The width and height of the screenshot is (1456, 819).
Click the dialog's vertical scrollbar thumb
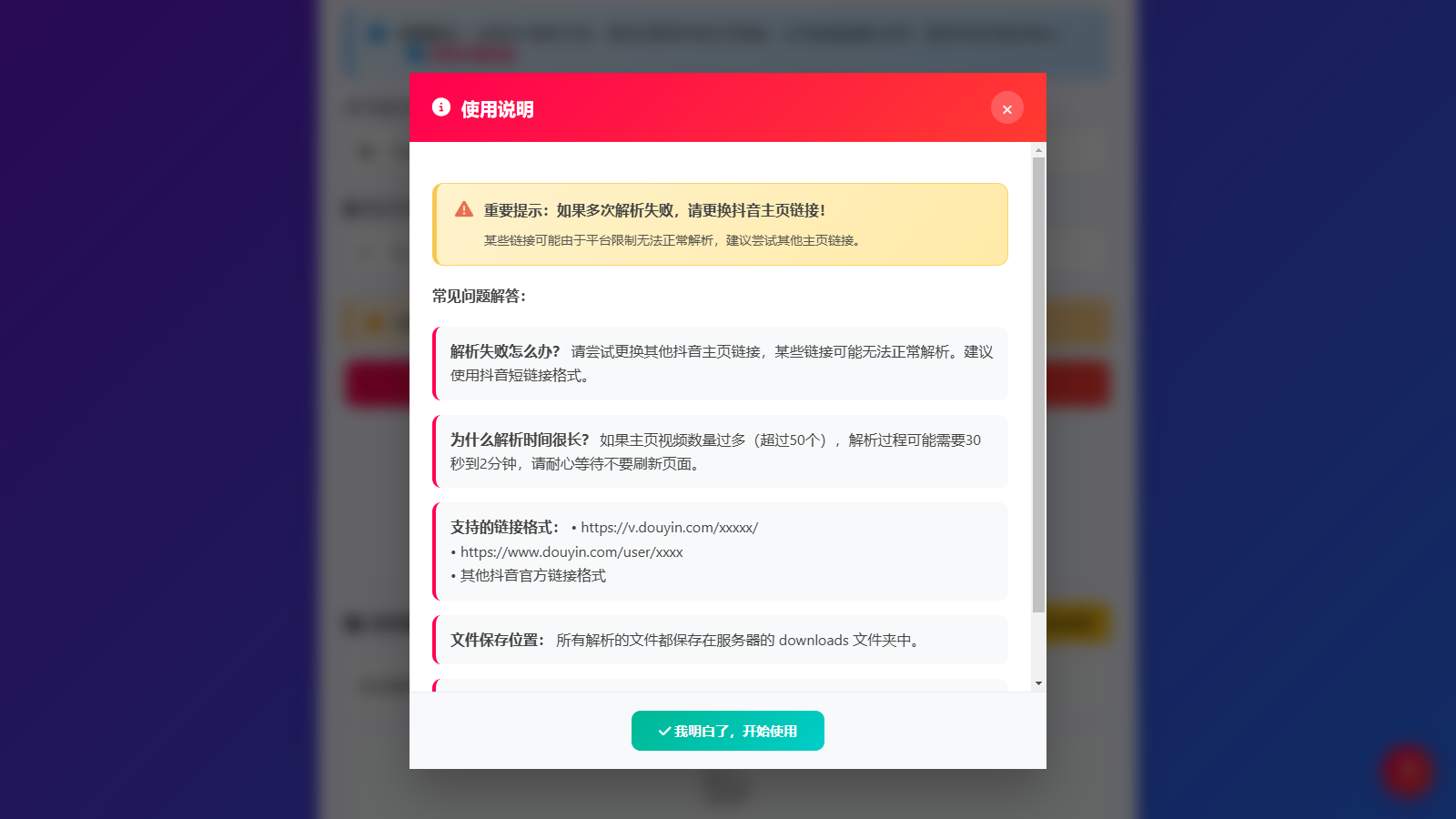coord(1038,385)
